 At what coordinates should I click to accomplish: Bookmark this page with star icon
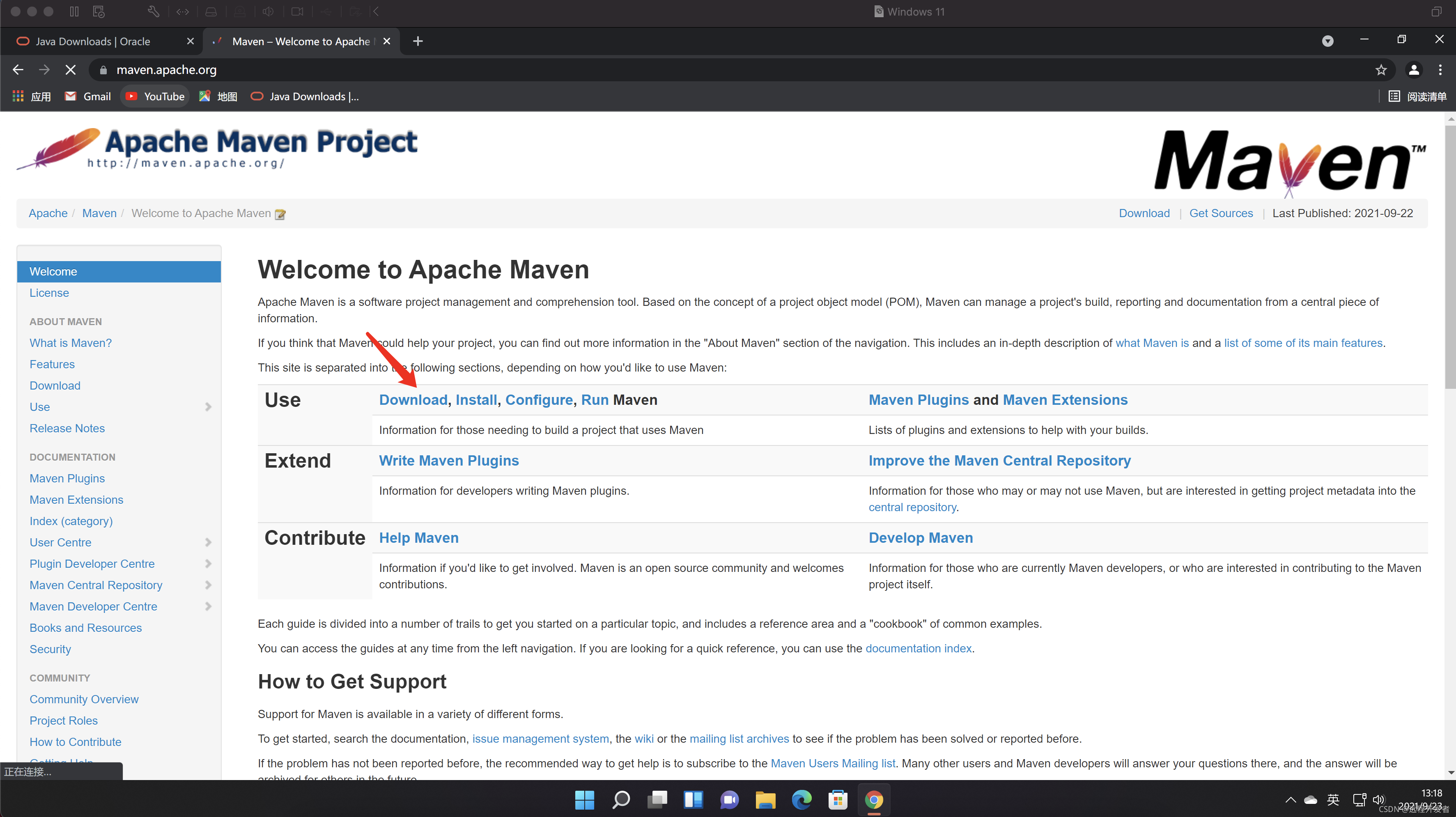(1381, 69)
